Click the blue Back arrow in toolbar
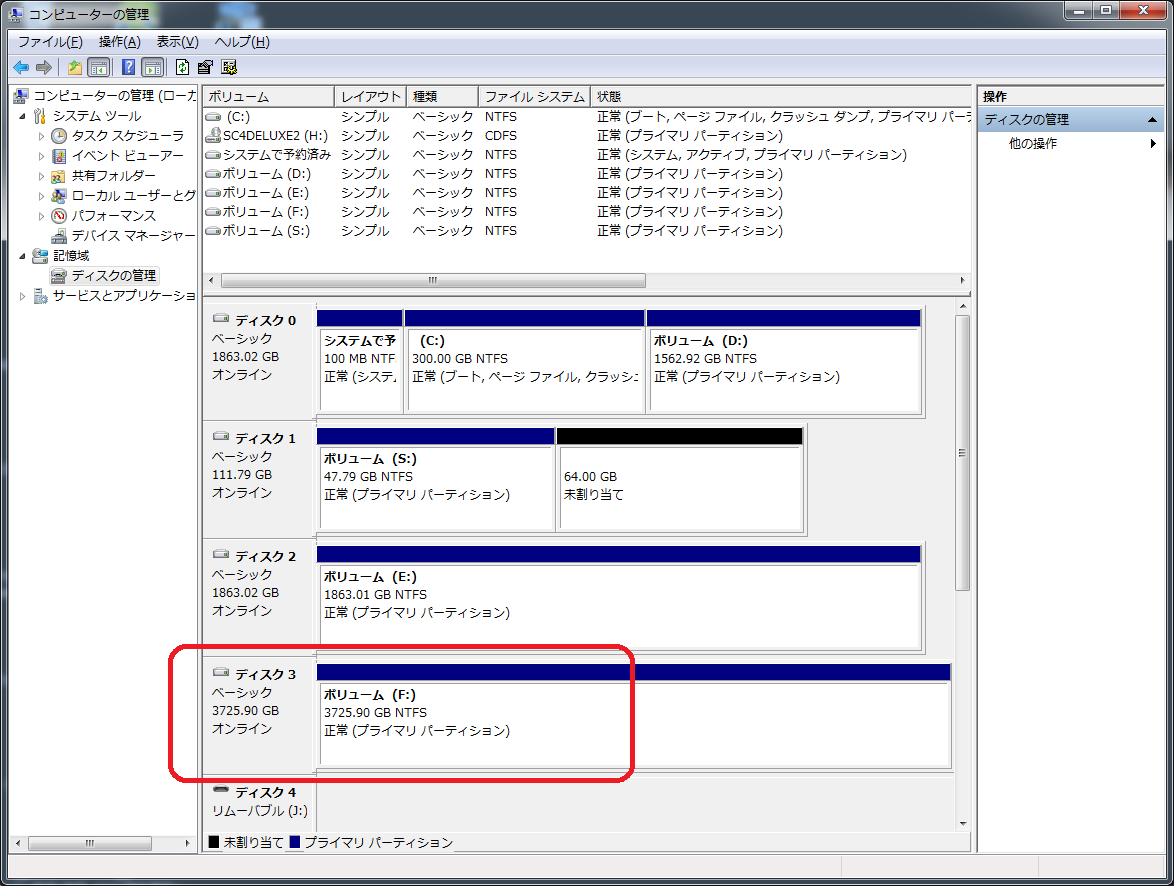This screenshot has width=1174, height=886. (21, 67)
